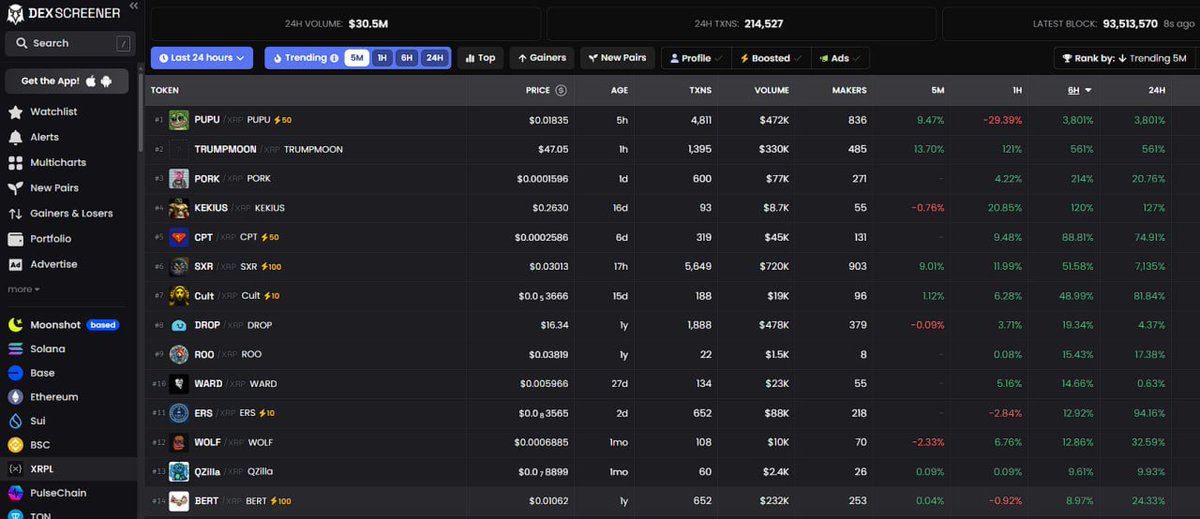Viewport: 1200px width, 519px height.
Task: Open the Last 24 hours dropdown
Action: [202, 58]
